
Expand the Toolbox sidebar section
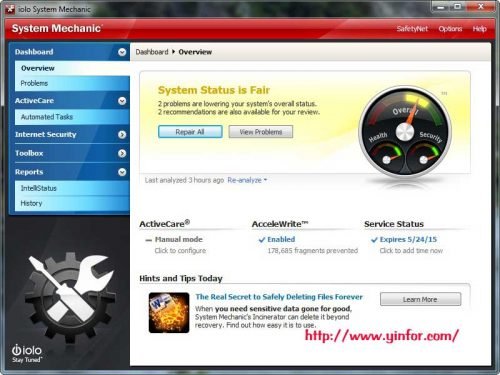(122, 153)
